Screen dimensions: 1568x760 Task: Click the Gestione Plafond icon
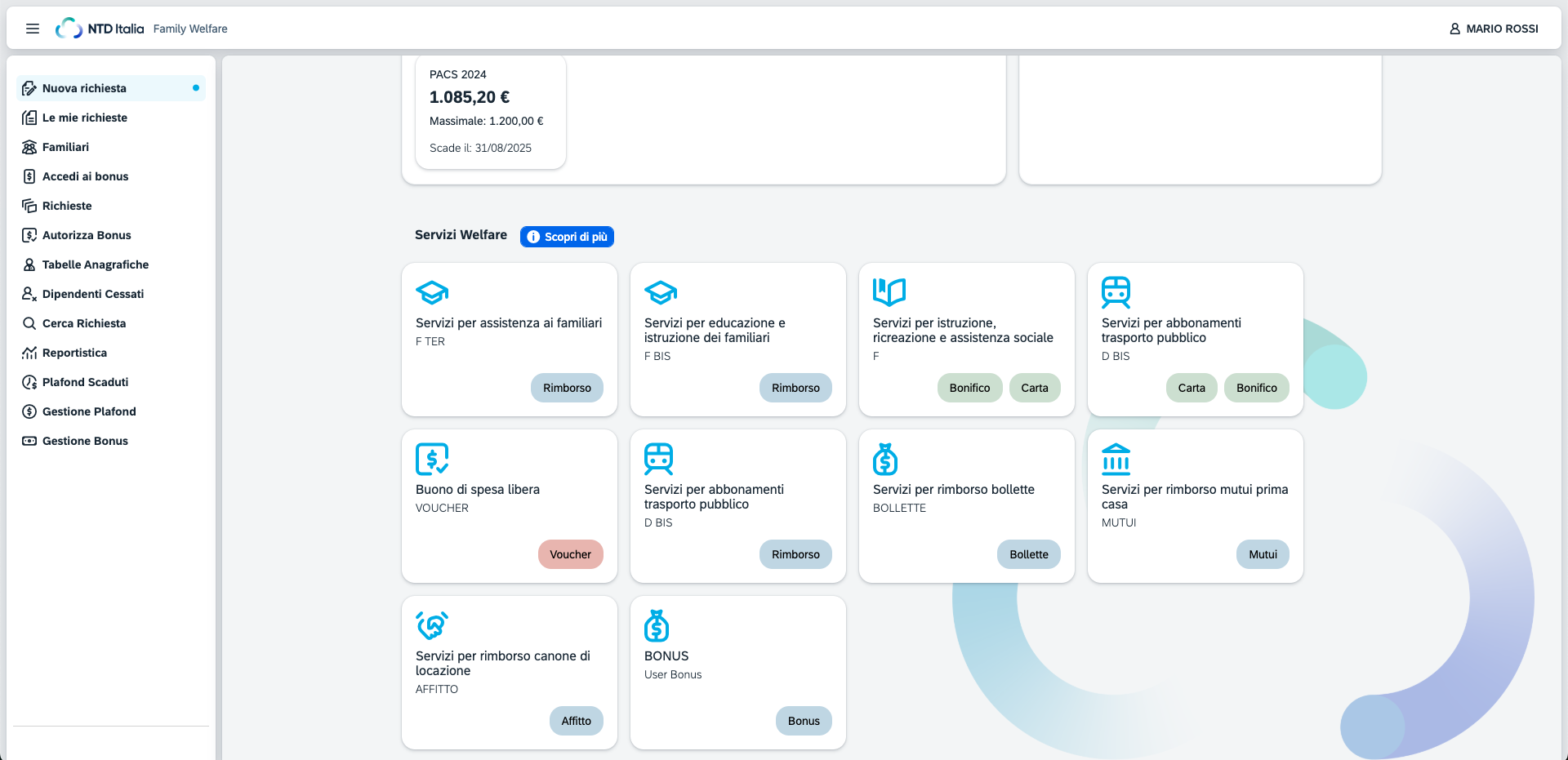[29, 411]
